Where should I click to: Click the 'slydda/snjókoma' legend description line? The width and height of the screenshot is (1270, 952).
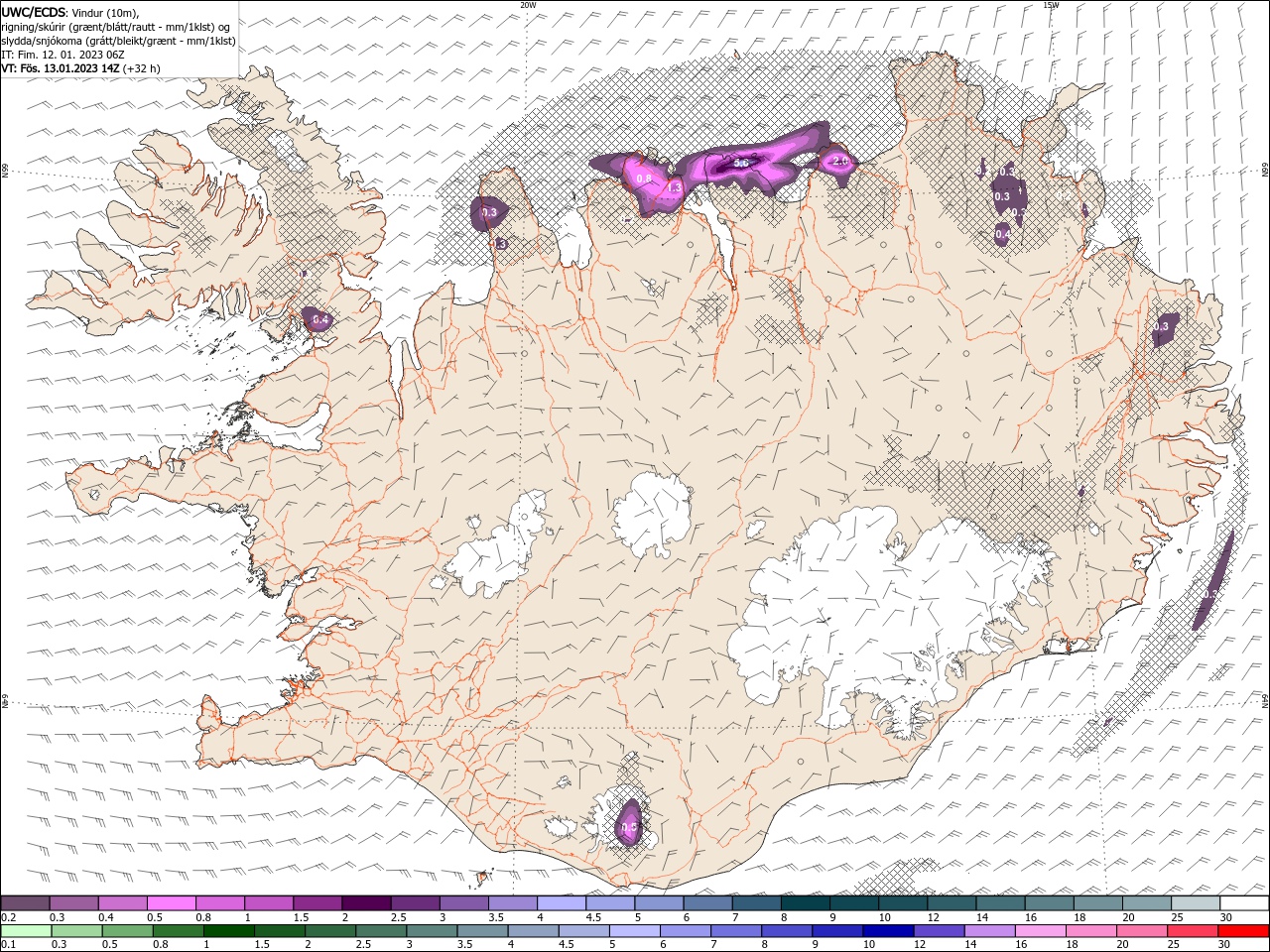(x=118, y=41)
